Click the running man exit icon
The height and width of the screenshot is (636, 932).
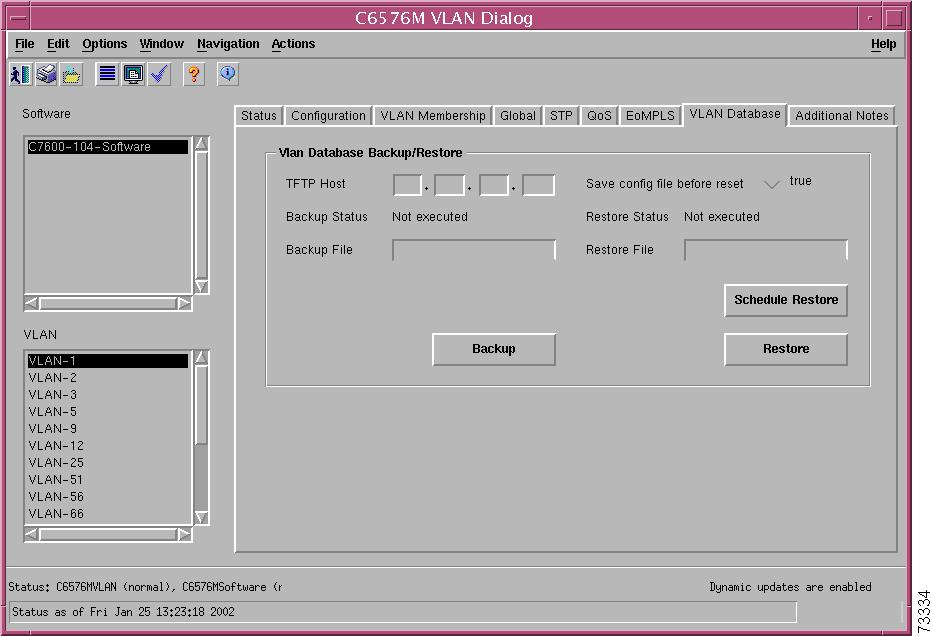pyautogui.click(x=21, y=74)
